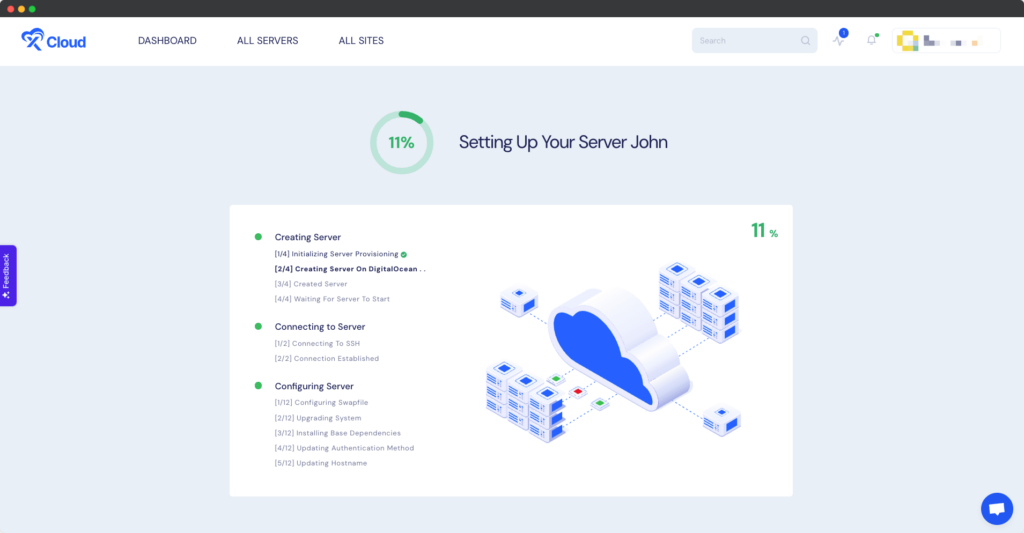The width and height of the screenshot is (1024, 533).
Task: Open the chat support bubble
Action: coord(996,508)
